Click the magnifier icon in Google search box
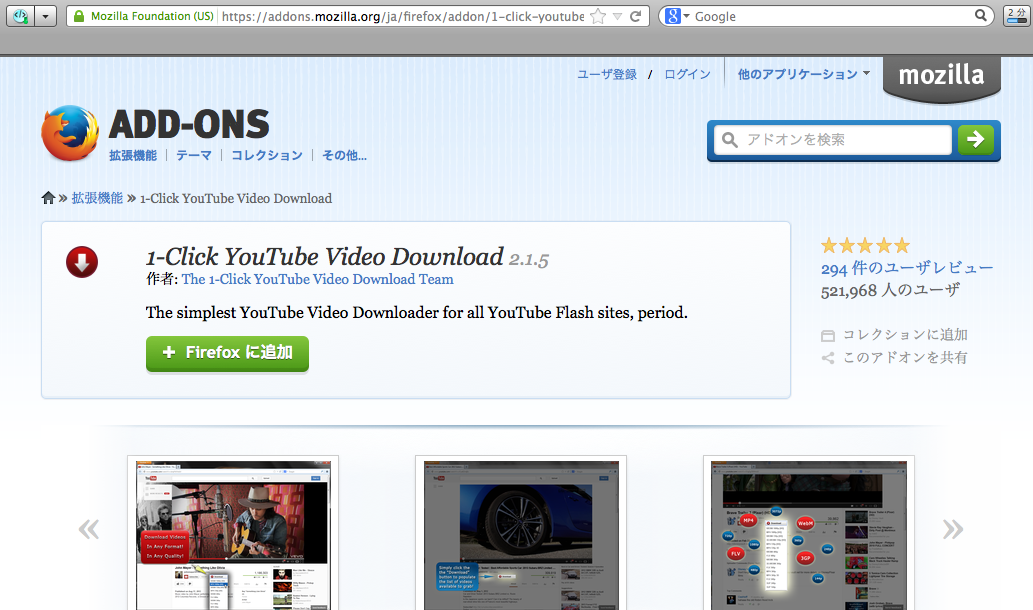Screen dimensions: 1033x610 coord(980,15)
